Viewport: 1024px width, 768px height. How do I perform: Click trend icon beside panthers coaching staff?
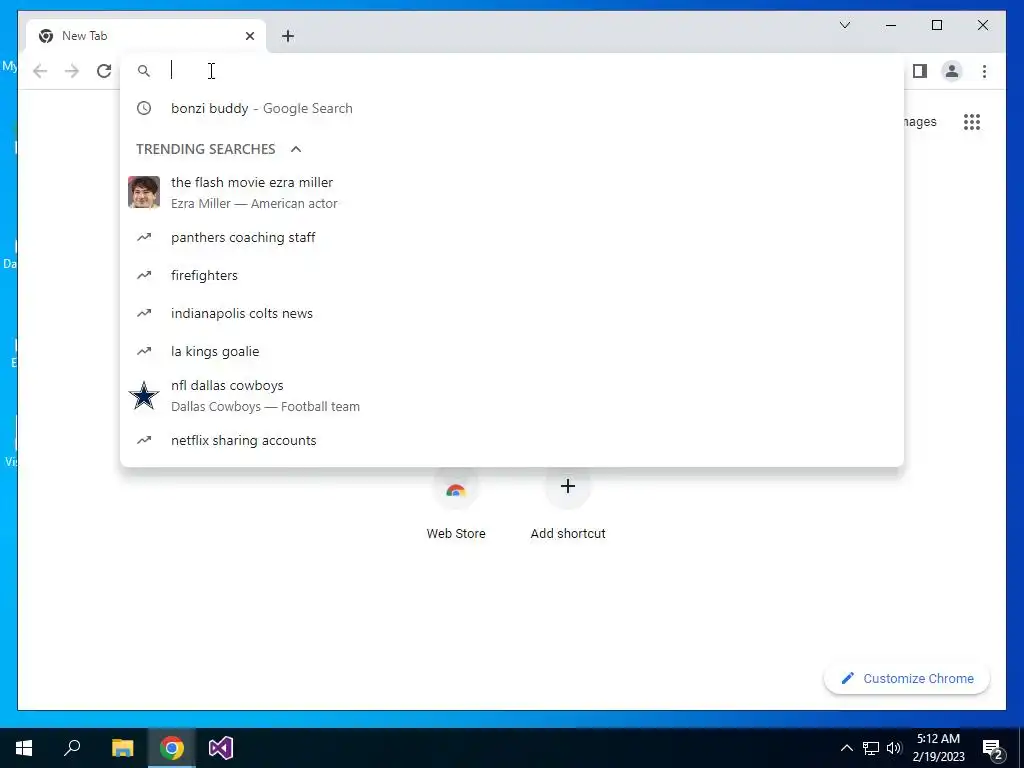[144, 237]
